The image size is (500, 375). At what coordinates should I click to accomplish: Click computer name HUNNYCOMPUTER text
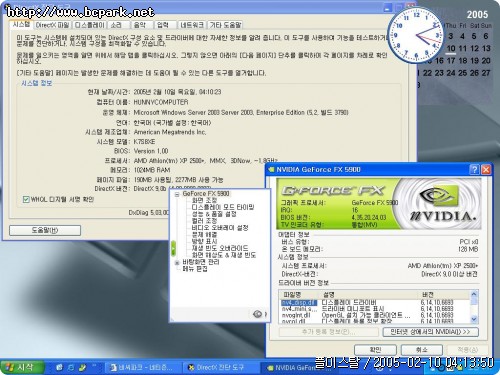point(161,102)
